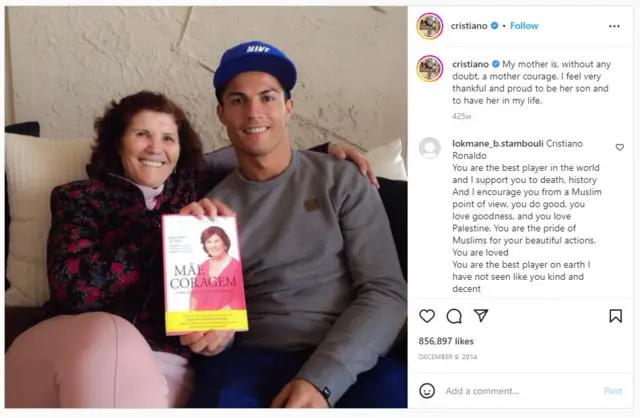The image size is (640, 417).
Task: Open cristiano's avatar beside the caption
Action: (430, 69)
